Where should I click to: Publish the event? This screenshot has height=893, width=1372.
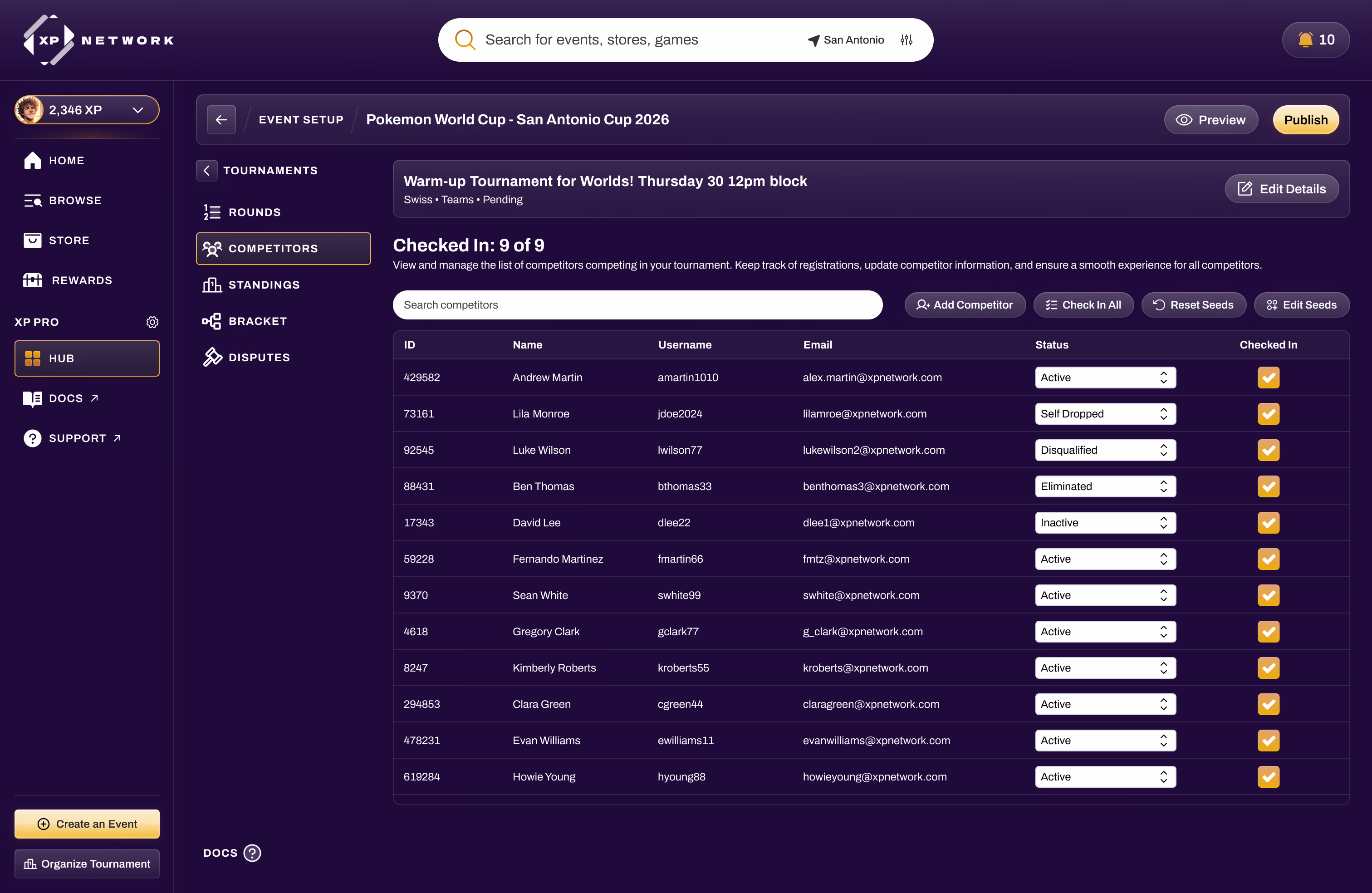(1306, 119)
